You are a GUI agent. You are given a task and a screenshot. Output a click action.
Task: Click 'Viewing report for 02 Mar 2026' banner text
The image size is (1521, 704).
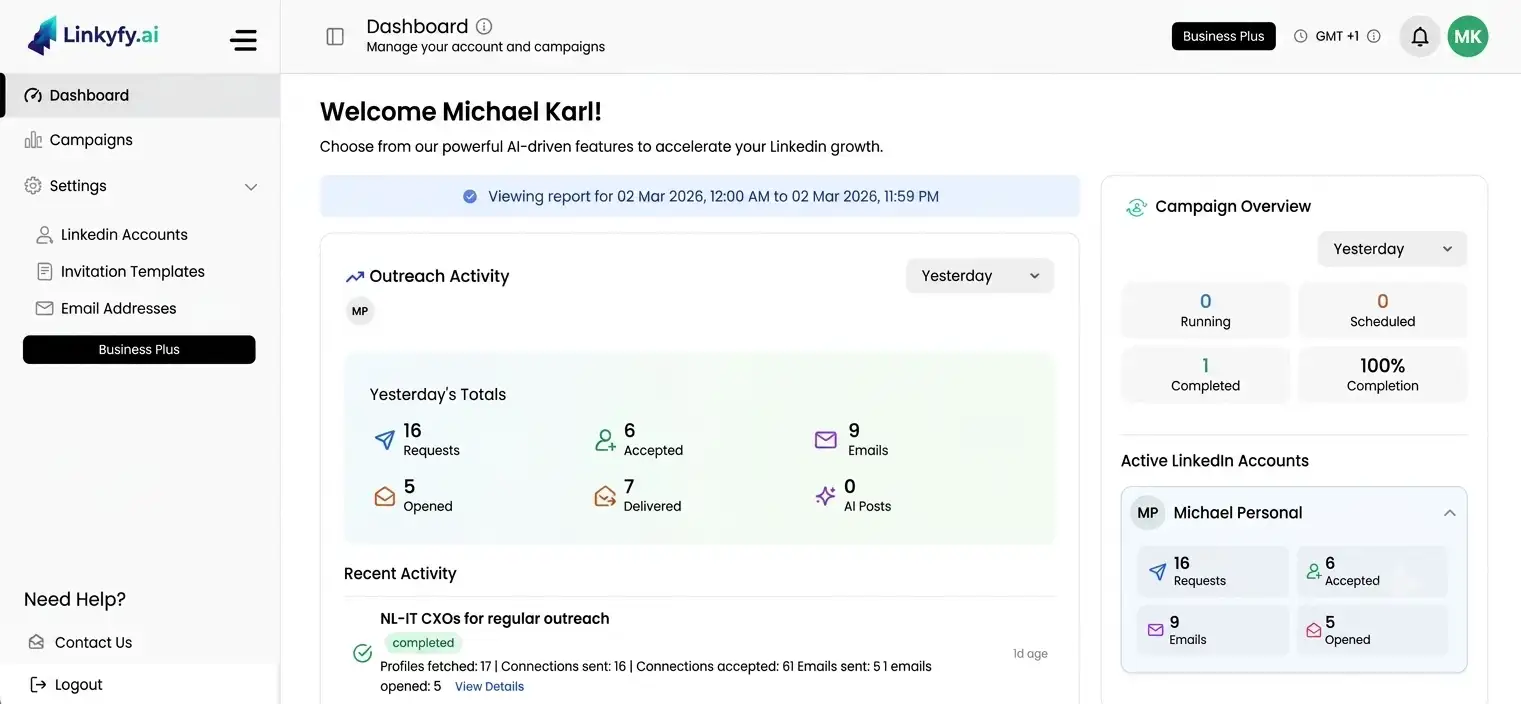tap(713, 197)
